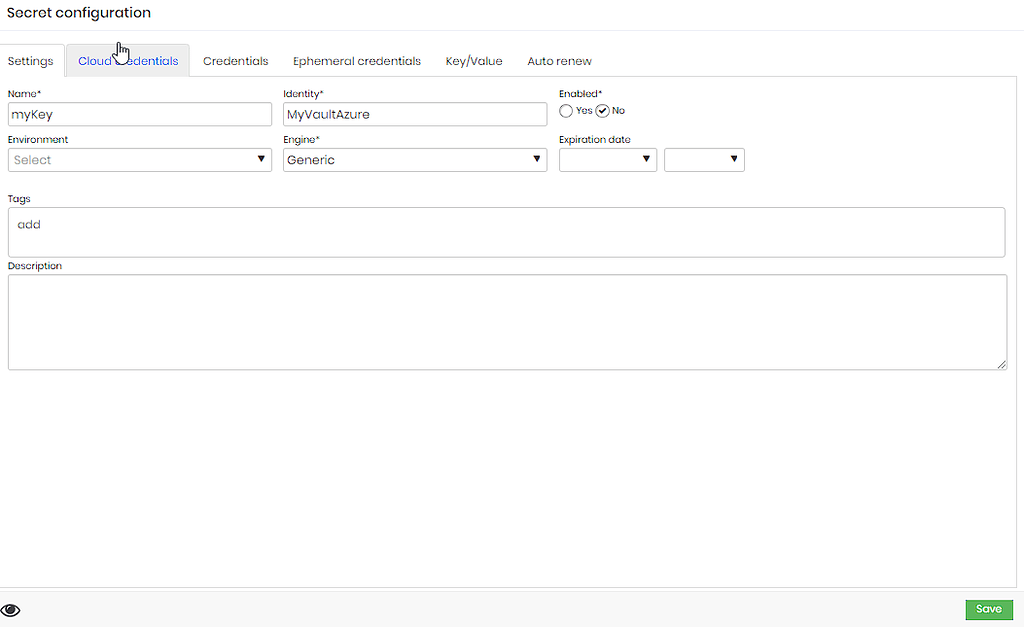Viewport: 1024px width, 627px height.
Task: Switch to the Settings tab
Action: click(31, 61)
